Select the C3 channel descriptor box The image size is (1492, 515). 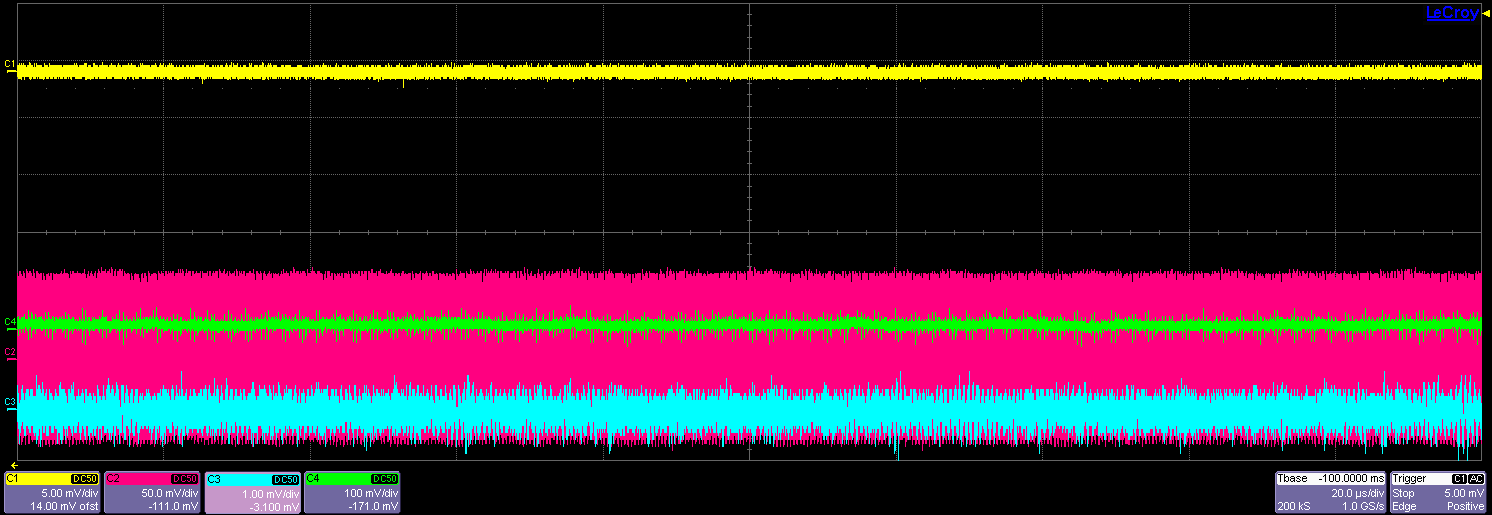[251, 493]
